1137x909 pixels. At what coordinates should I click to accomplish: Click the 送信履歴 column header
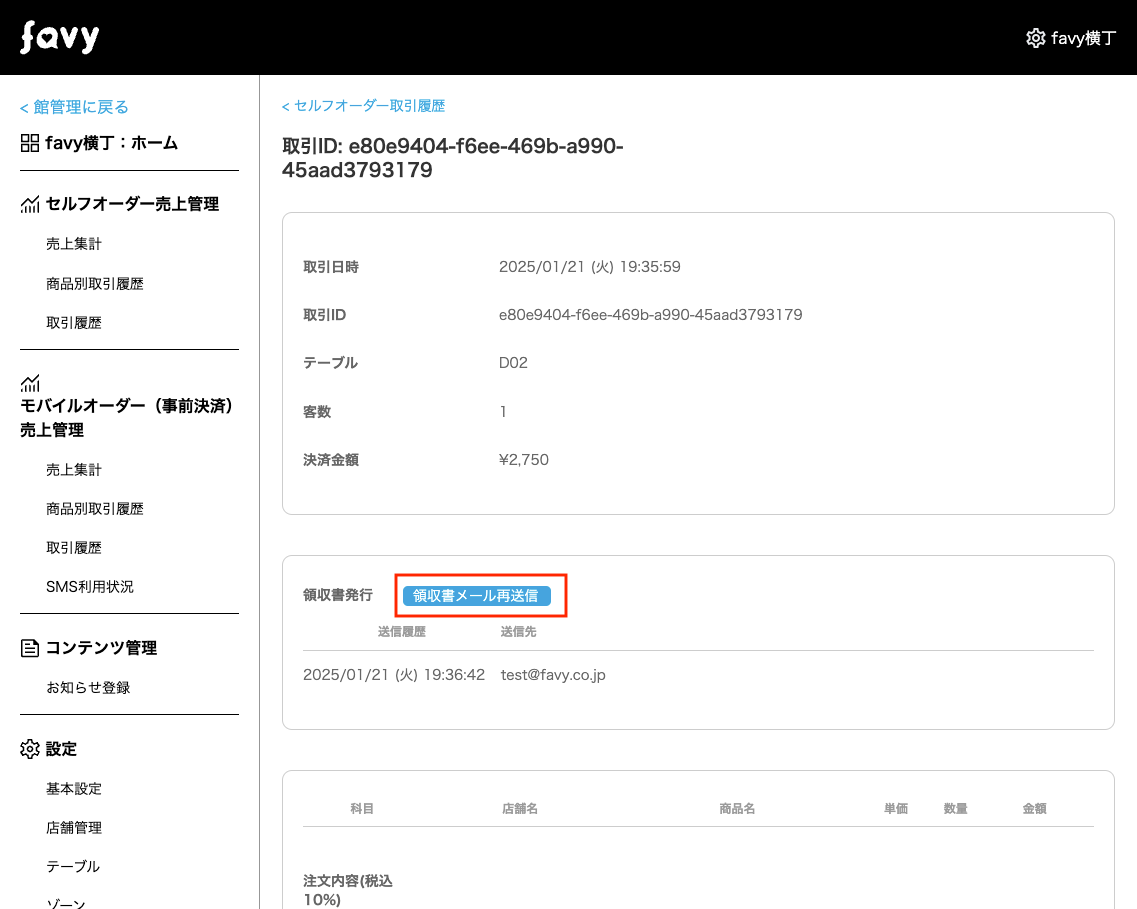pos(402,632)
